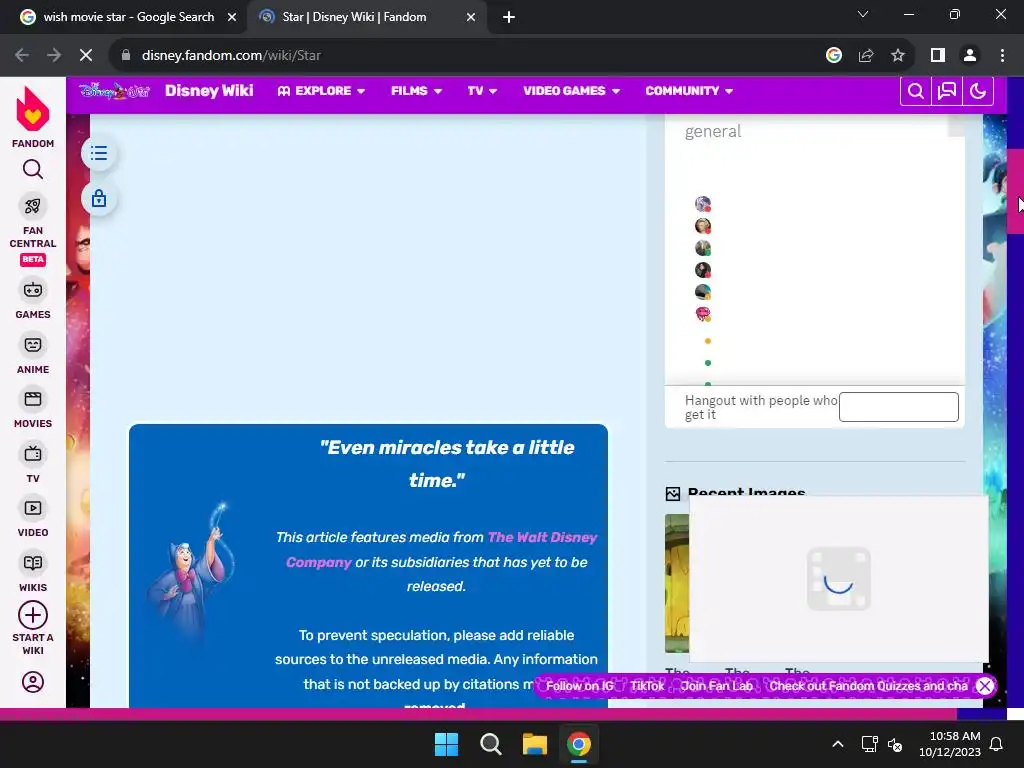Click the muted volume tray icon
1024x768 pixels.
[x=895, y=744]
